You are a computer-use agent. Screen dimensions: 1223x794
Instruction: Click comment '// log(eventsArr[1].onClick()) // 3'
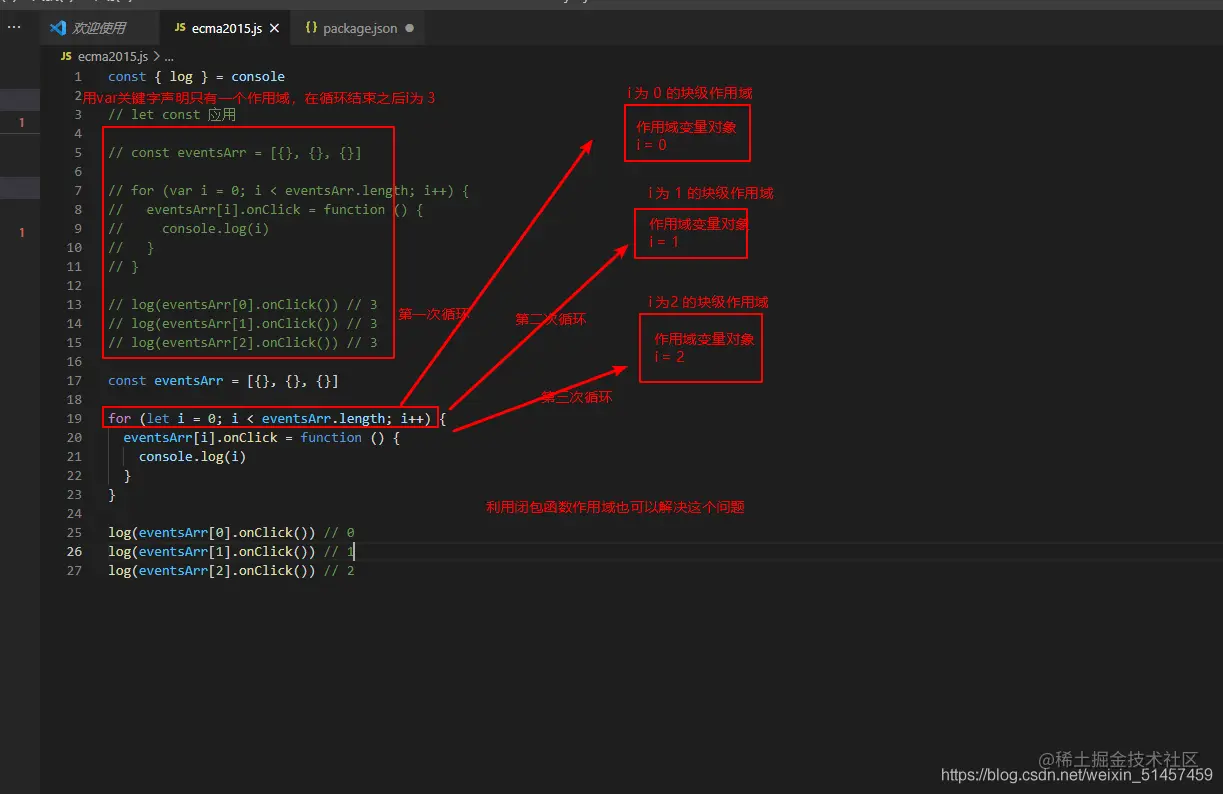click(243, 324)
